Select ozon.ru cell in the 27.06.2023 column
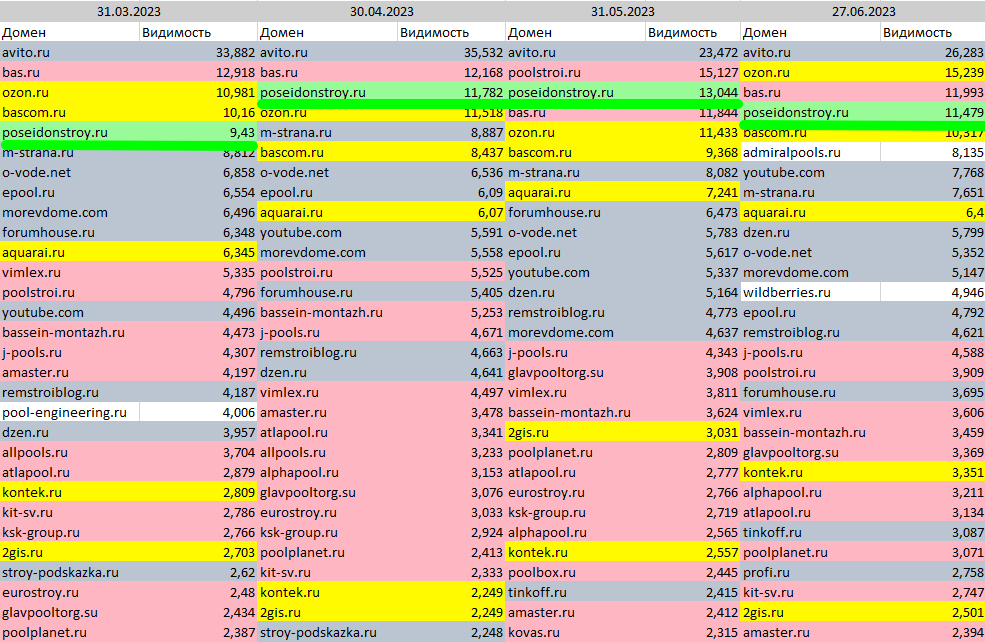The height and width of the screenshot is (642, 985). tap(810, 72)
